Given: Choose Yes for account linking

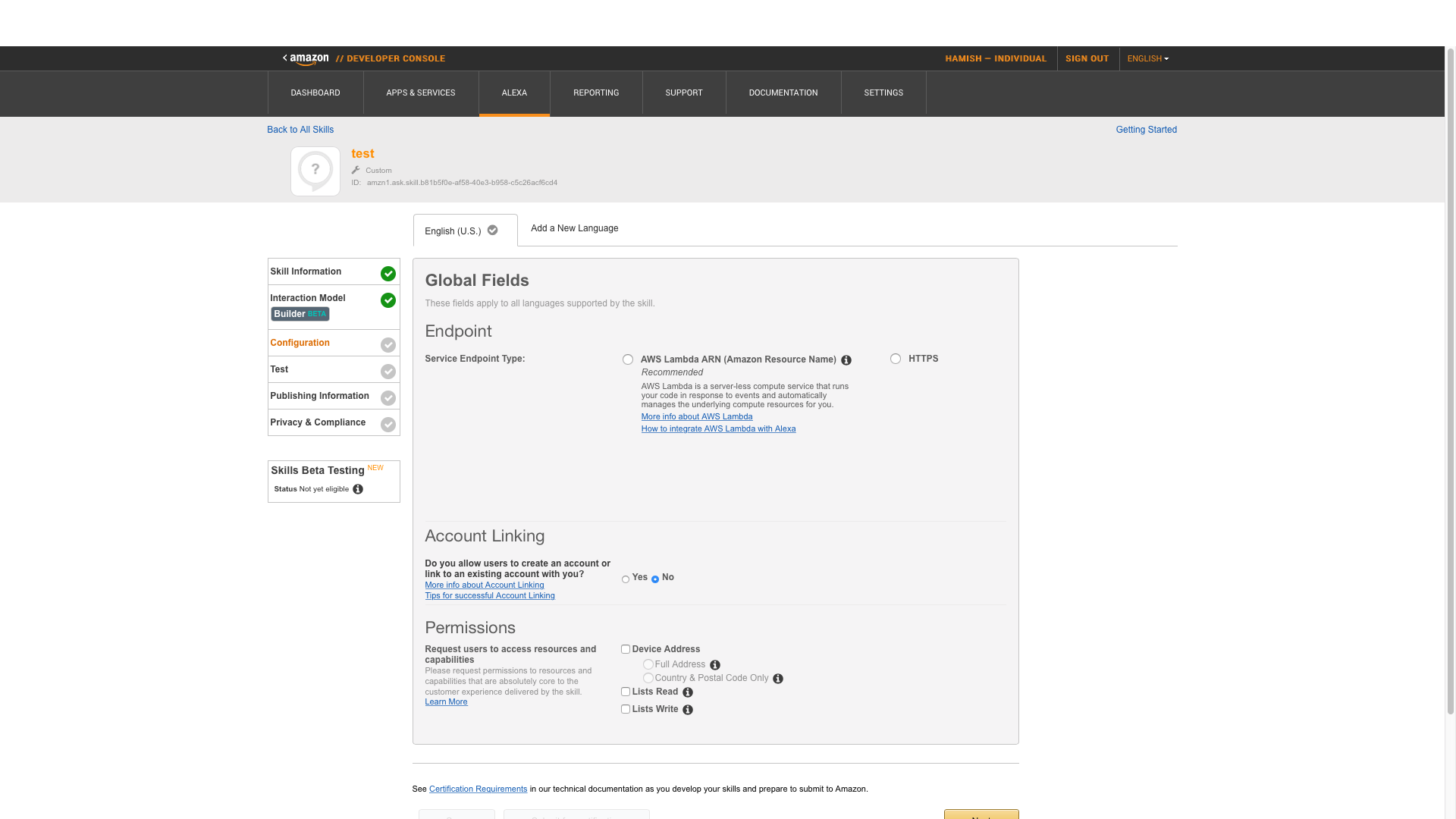Looking at the screenshot, I should [626, 579].
